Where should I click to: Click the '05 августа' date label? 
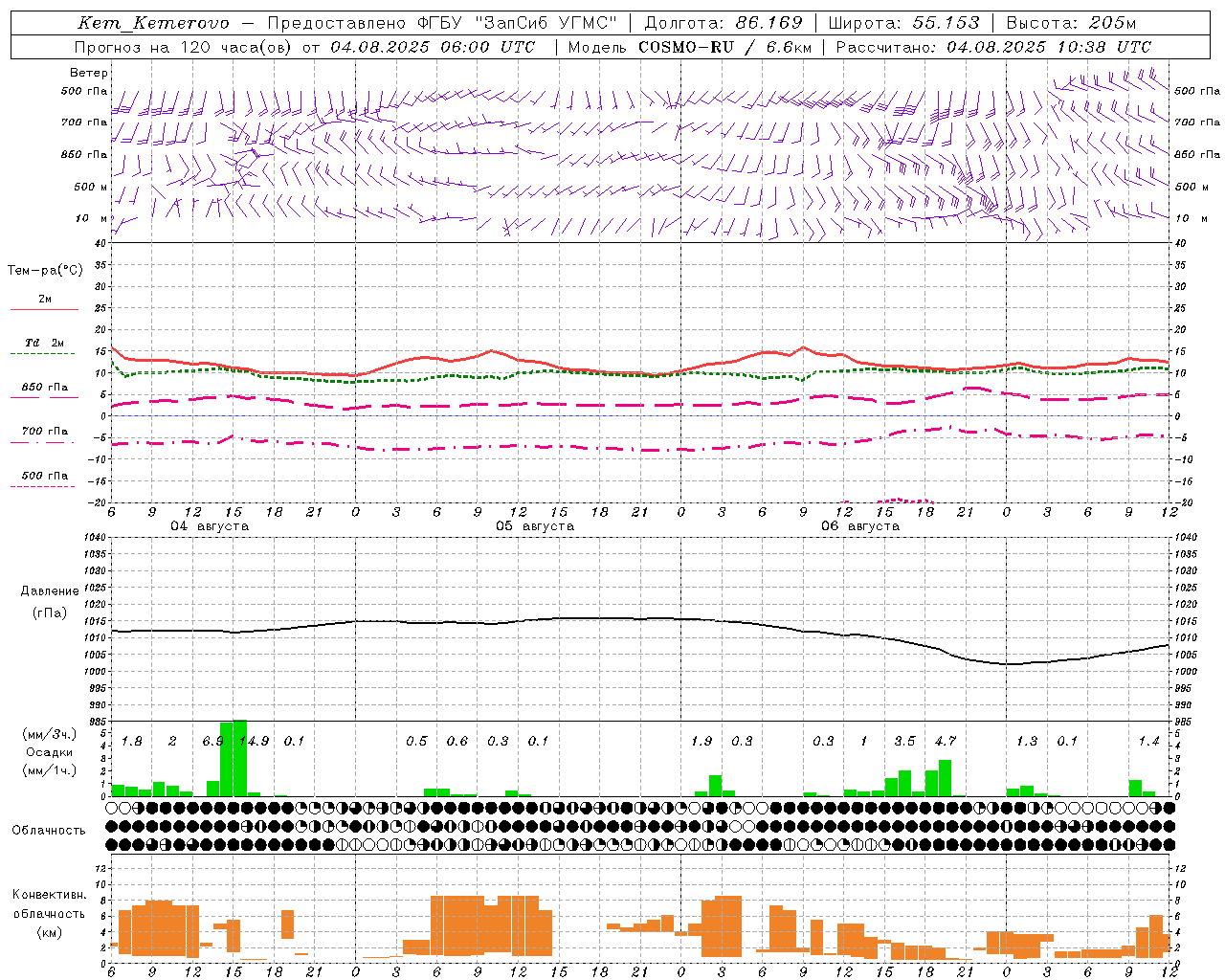click(535, 526)
